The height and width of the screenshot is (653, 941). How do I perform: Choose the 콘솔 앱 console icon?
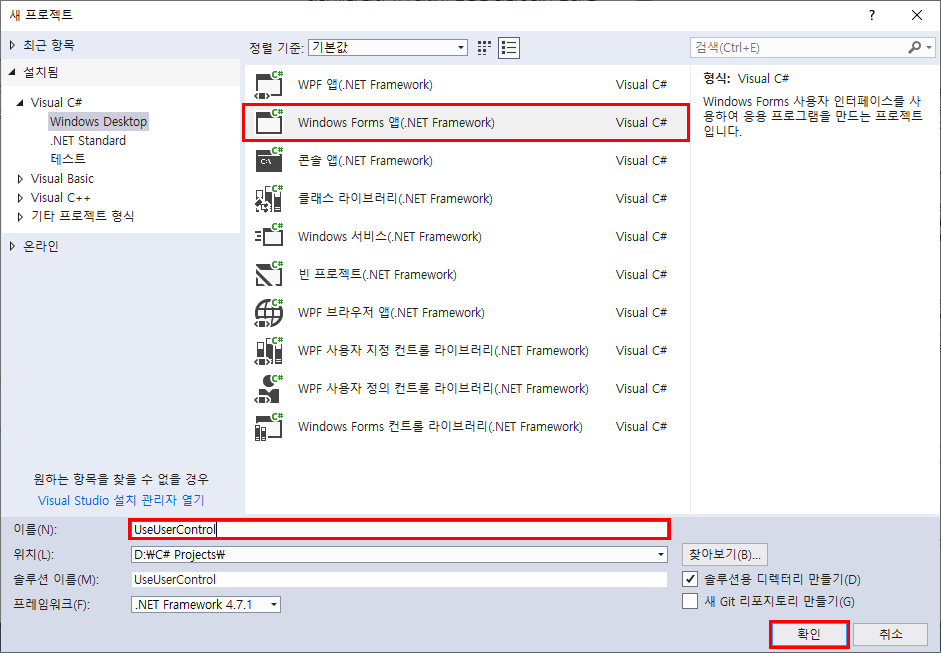(x=268, y=160)
